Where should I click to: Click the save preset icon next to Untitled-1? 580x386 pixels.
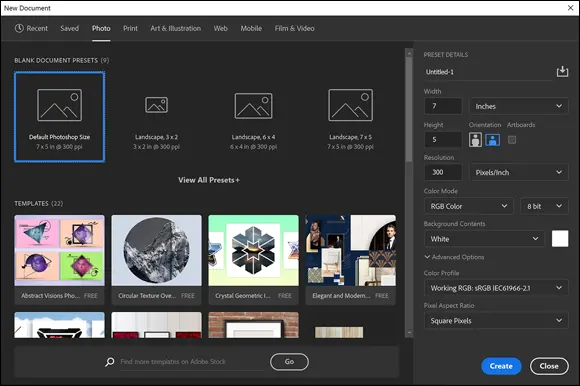(x=562, y=71)
